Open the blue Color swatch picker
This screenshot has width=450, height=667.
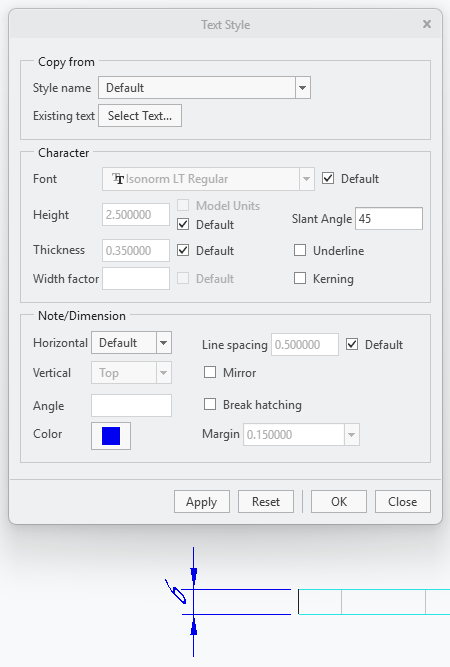[x=111, y=436]
